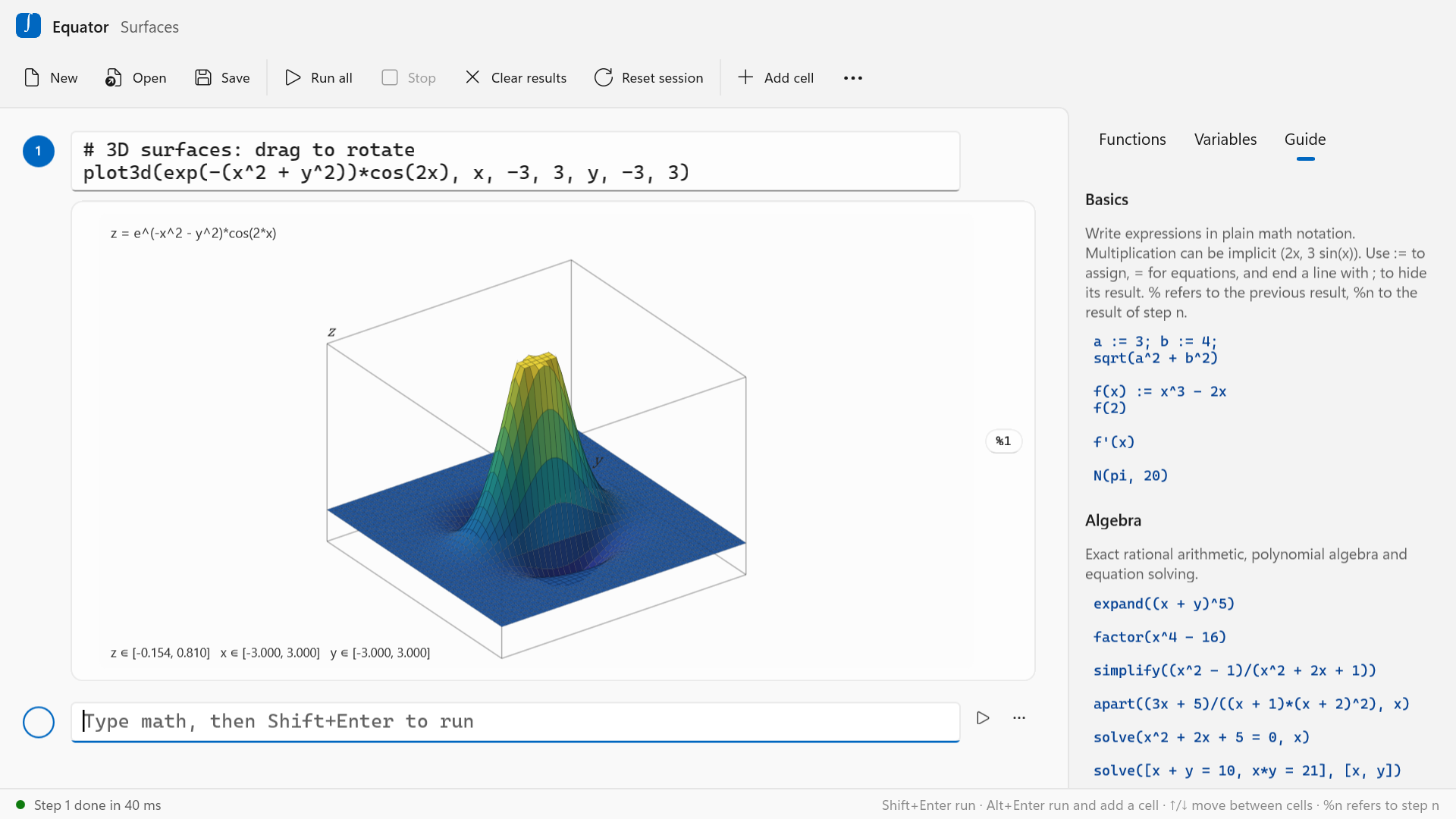This screenshot has height=819, width=1456.
Task: Click the Surfaces notebook title
Action: pos(149,27)
